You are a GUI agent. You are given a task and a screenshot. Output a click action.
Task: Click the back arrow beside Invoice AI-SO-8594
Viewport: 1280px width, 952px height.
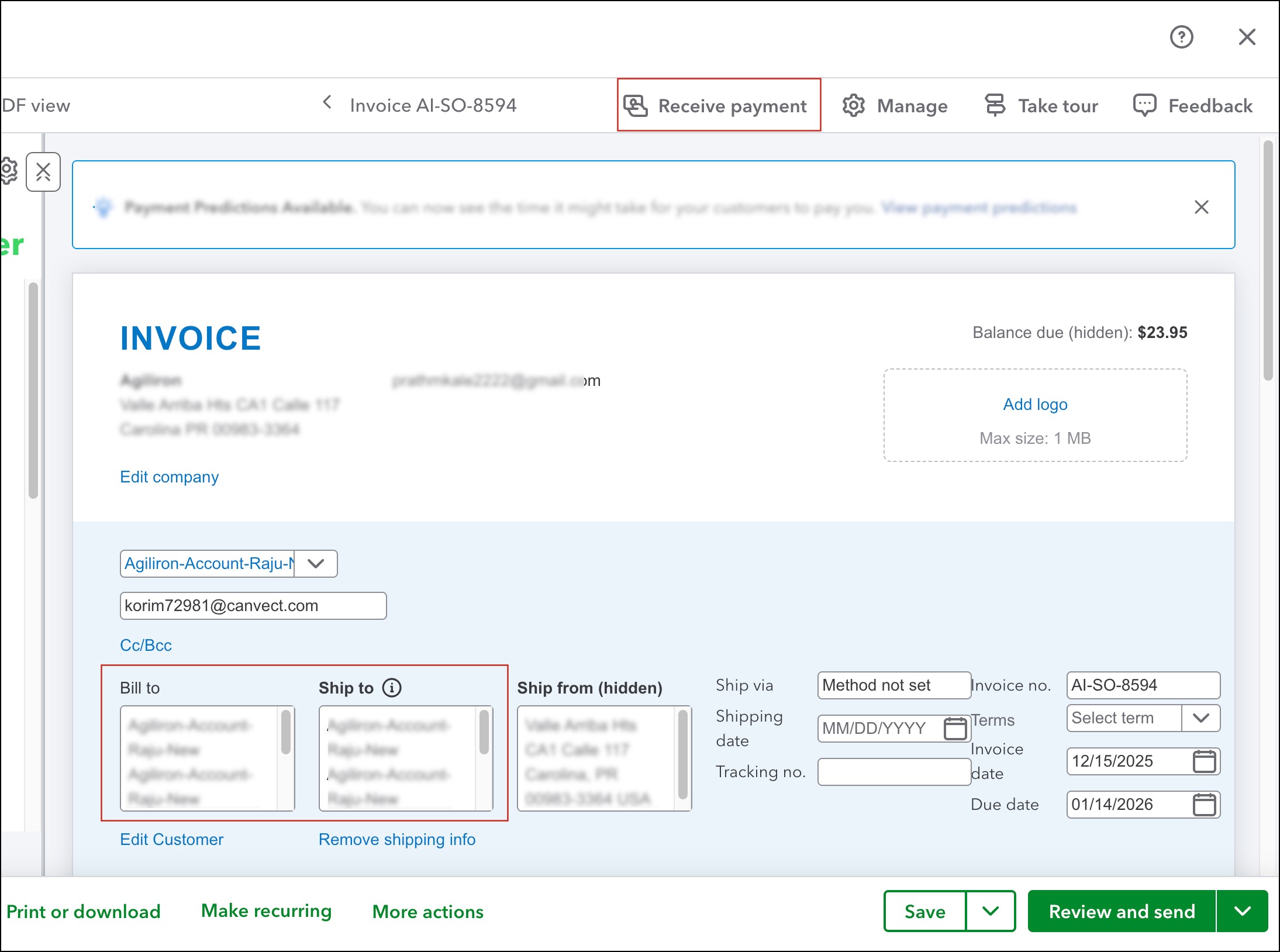click(x=327, y=103)
